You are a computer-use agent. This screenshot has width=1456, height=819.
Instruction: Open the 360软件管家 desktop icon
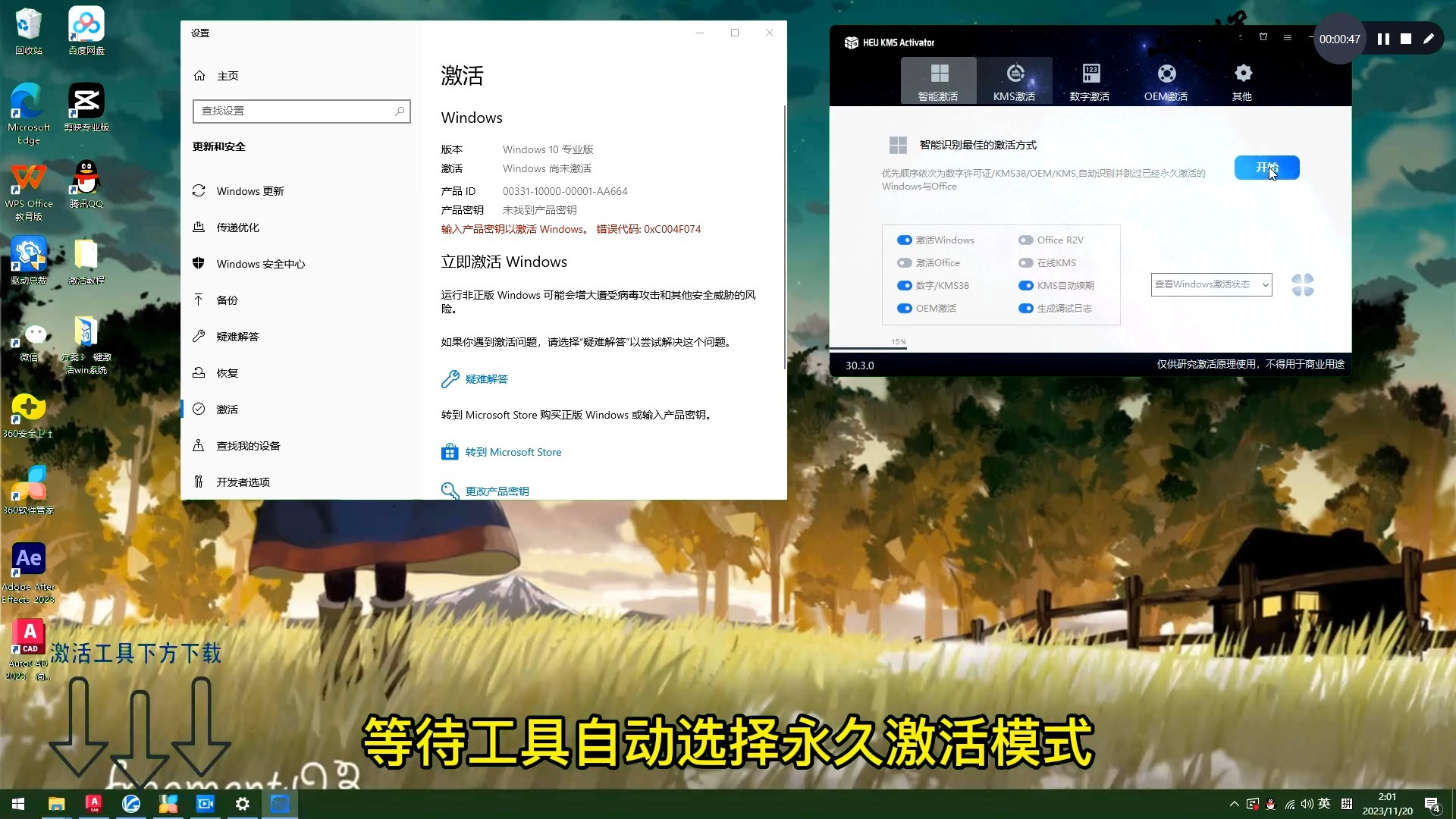coord(28,490)
